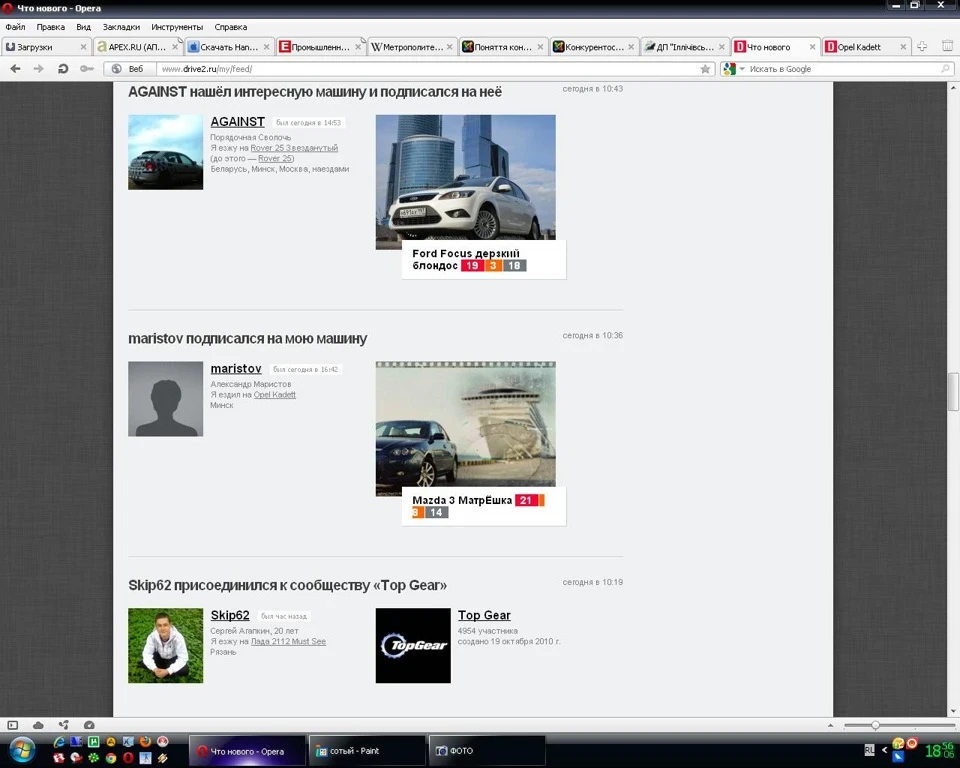Viewport: 960px width, 768px height.
Task: Open the Rover 25 Звезданутый link
Action: tap(294, 148)
